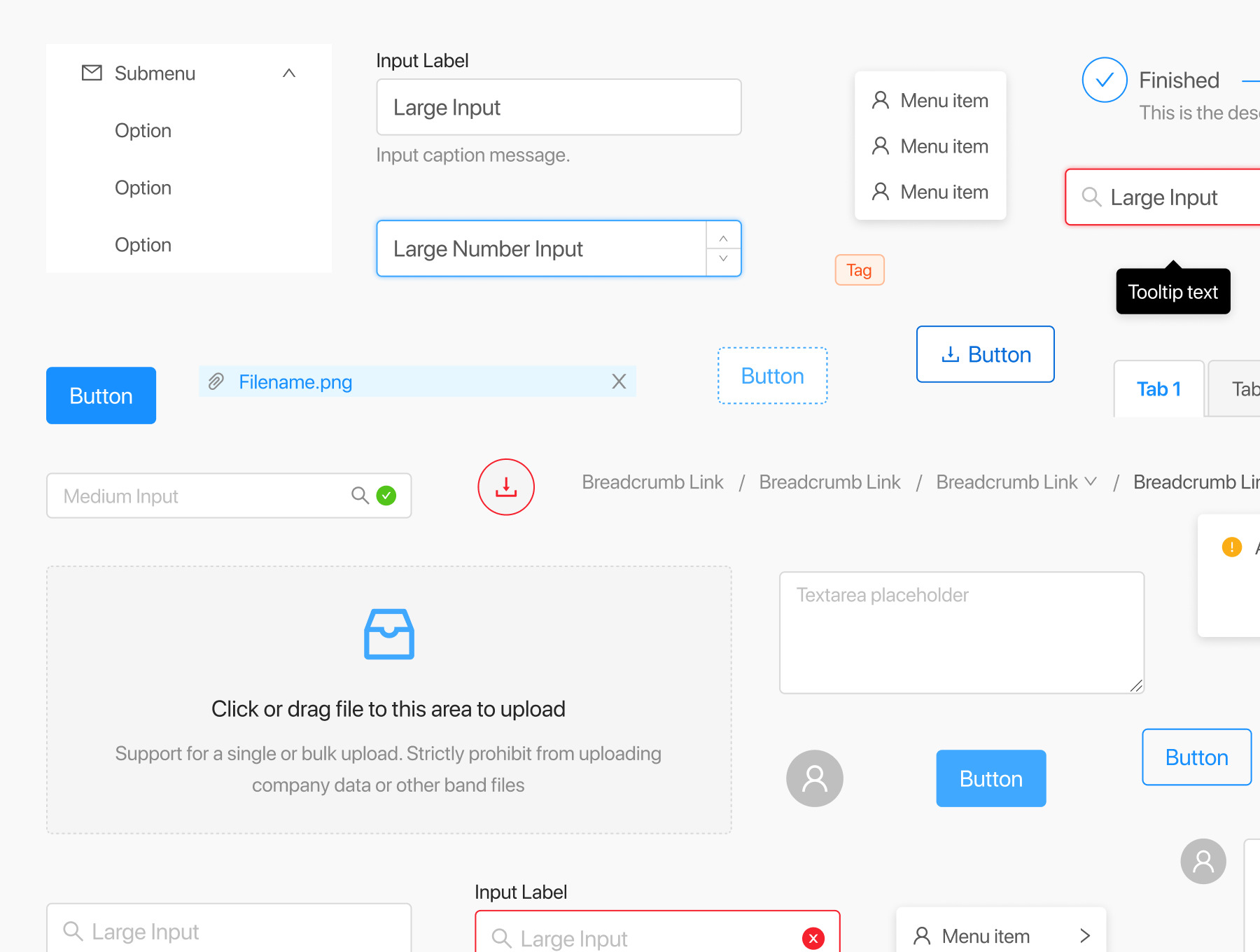This screenshot has width=1260, height=952.
Task: Decrease value with the number input down arrow
Action: pos(723,259)
